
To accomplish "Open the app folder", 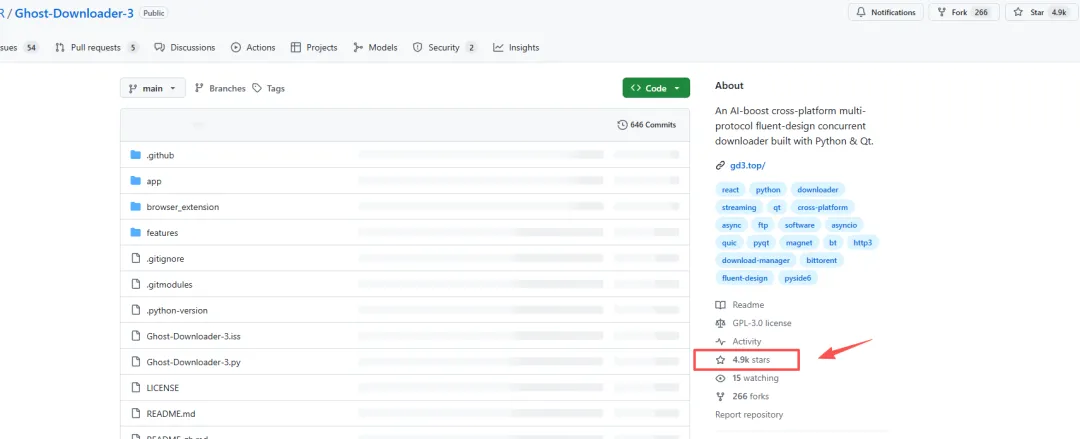I will click(x=154, y=181).
